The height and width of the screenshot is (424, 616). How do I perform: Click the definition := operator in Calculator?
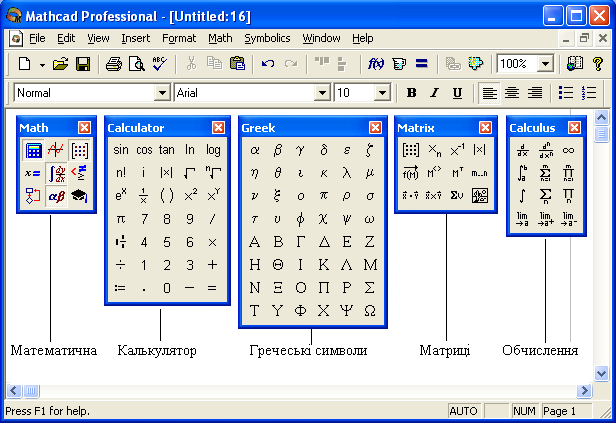pos(121,288)
